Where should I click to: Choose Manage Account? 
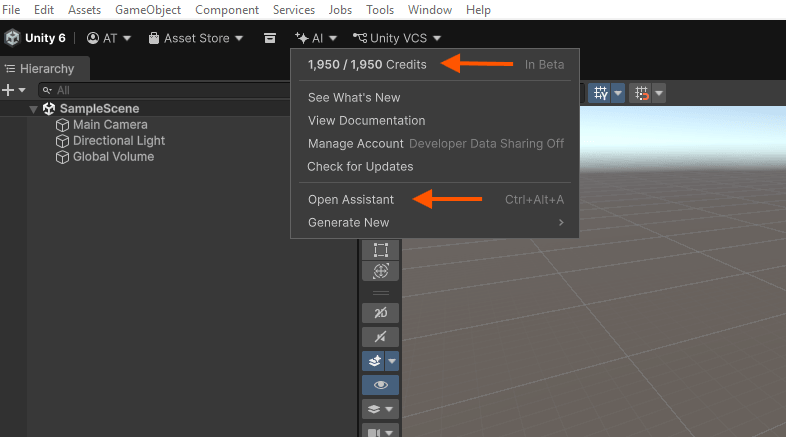tap(435, 144)
